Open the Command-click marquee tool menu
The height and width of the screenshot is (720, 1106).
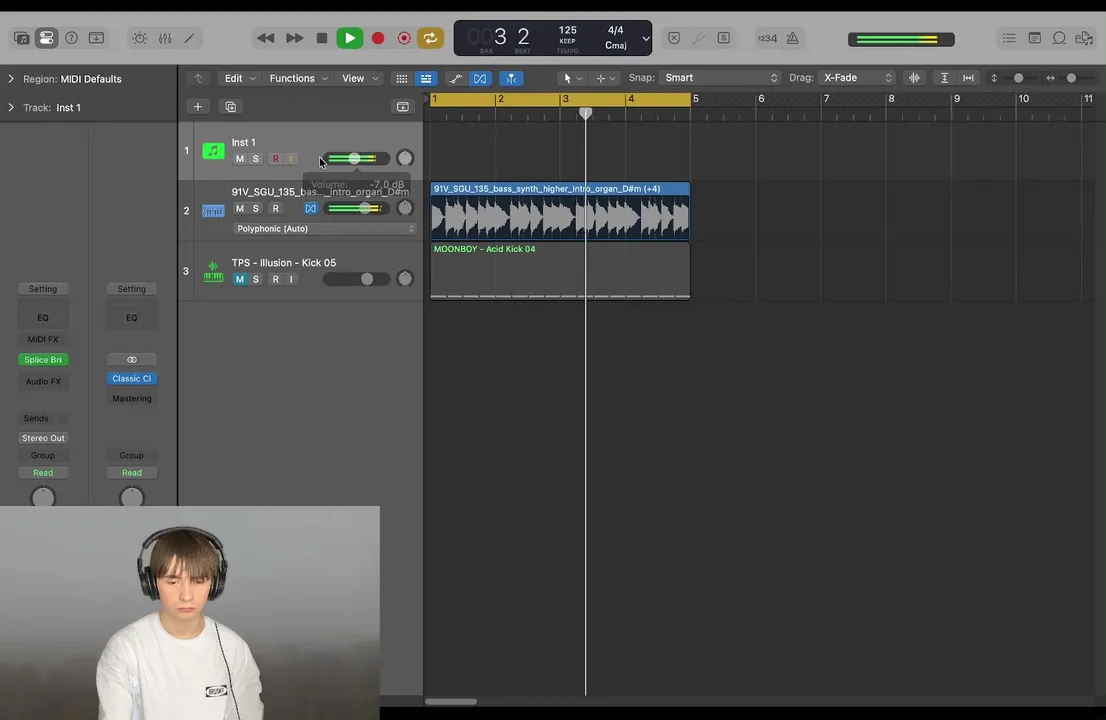(x=605, y=78)
